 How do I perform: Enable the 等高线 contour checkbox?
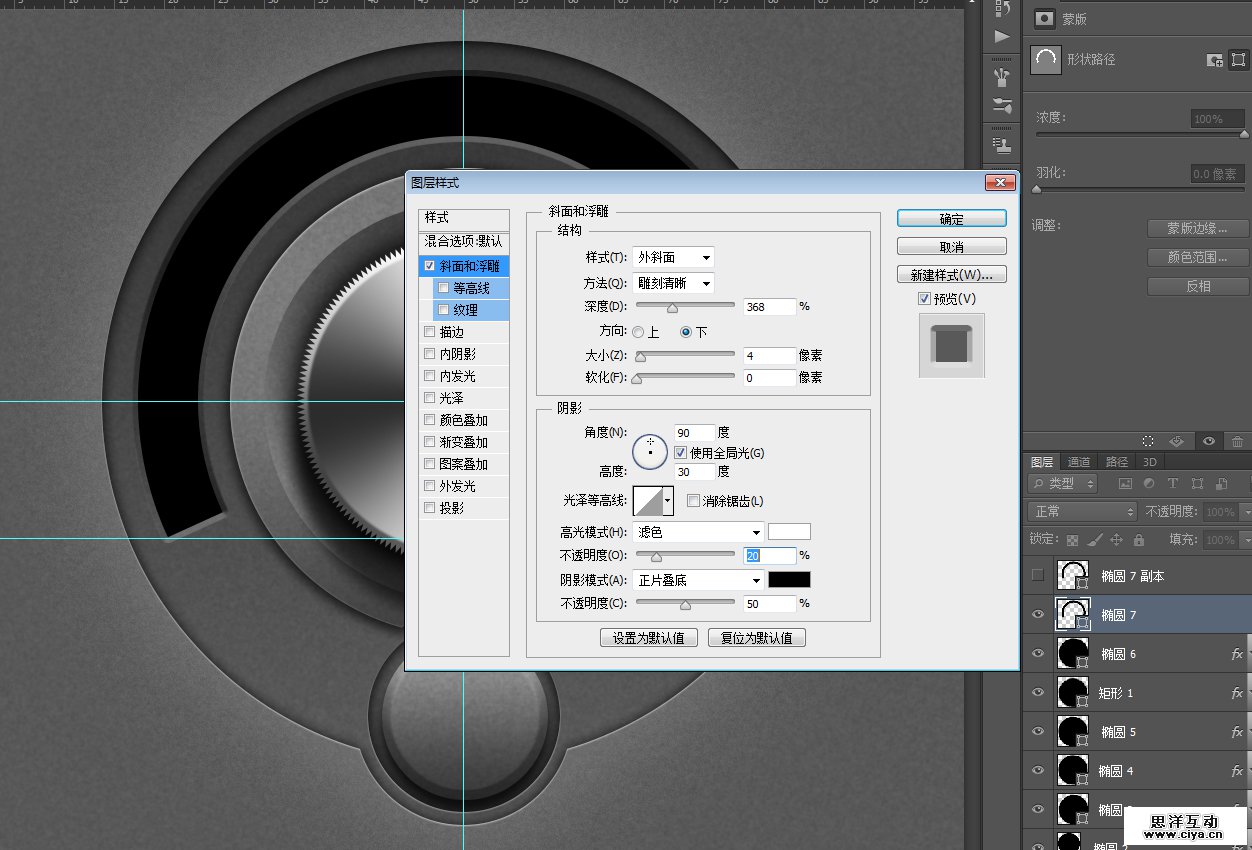pyautogui.click(x=444, y=288)
